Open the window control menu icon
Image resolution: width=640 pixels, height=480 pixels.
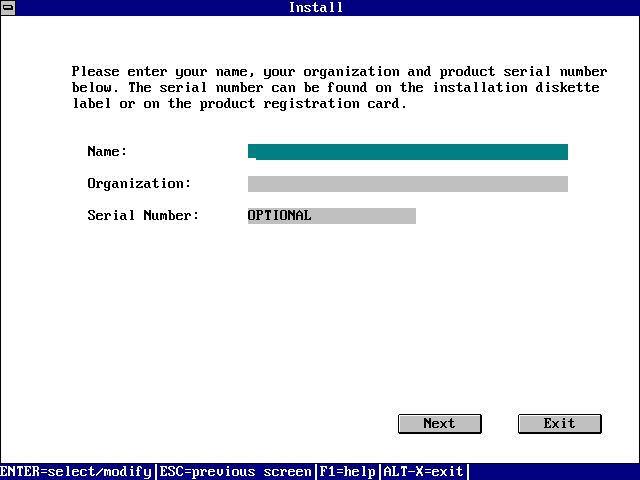7,7
